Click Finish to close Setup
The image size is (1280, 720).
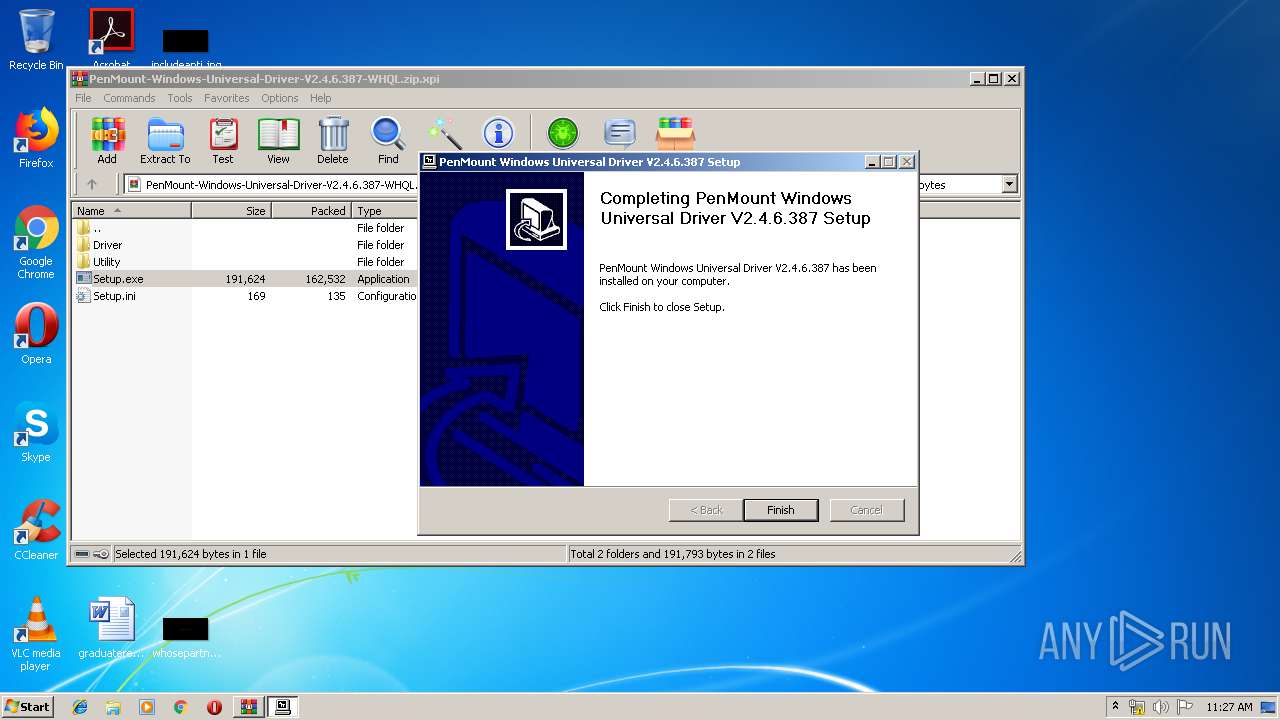[781, 510]
